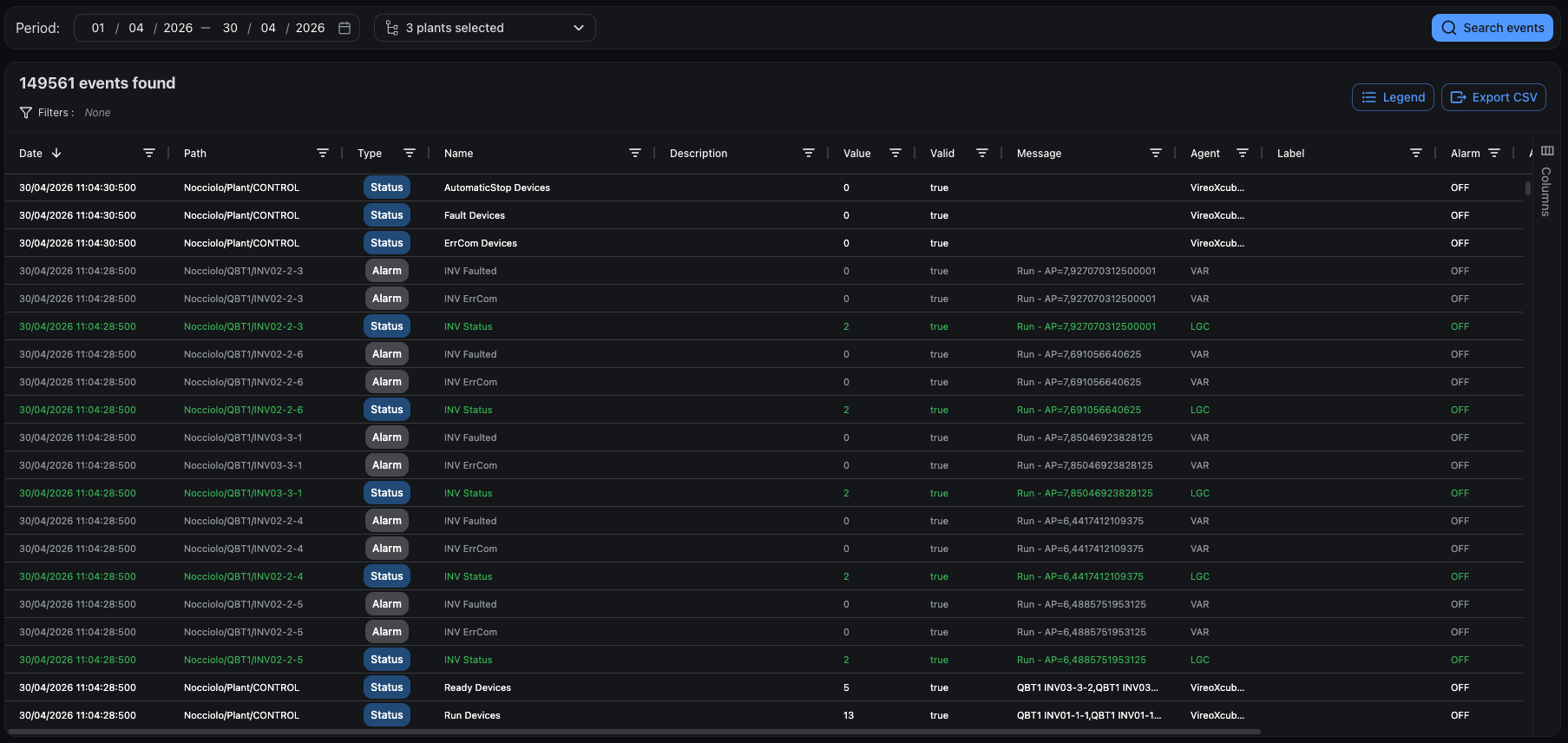Click green message Run - AP=6,4417412109375
The image size is (1568, 743).
click(1080, 576)
